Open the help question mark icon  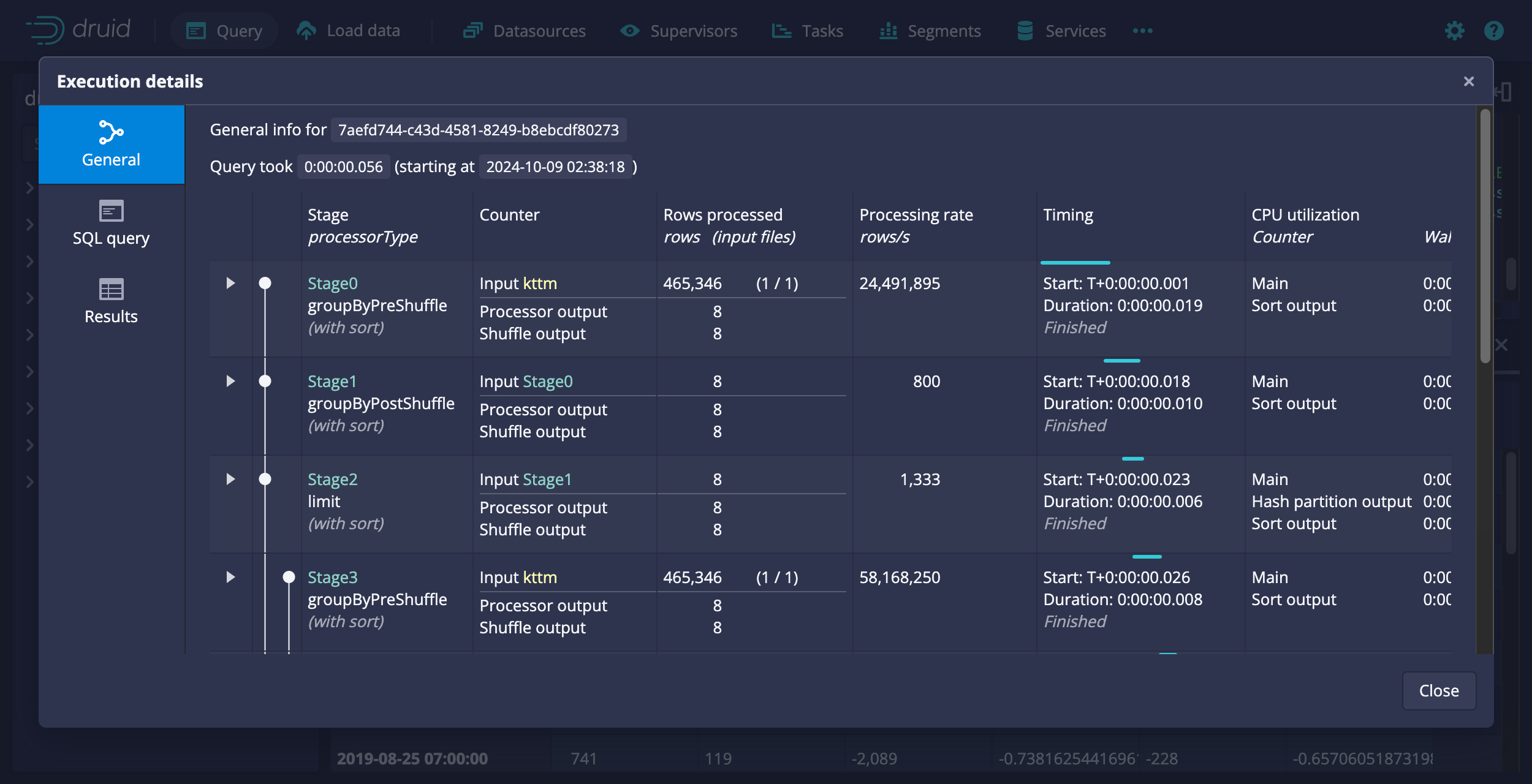coord(1493,31)
